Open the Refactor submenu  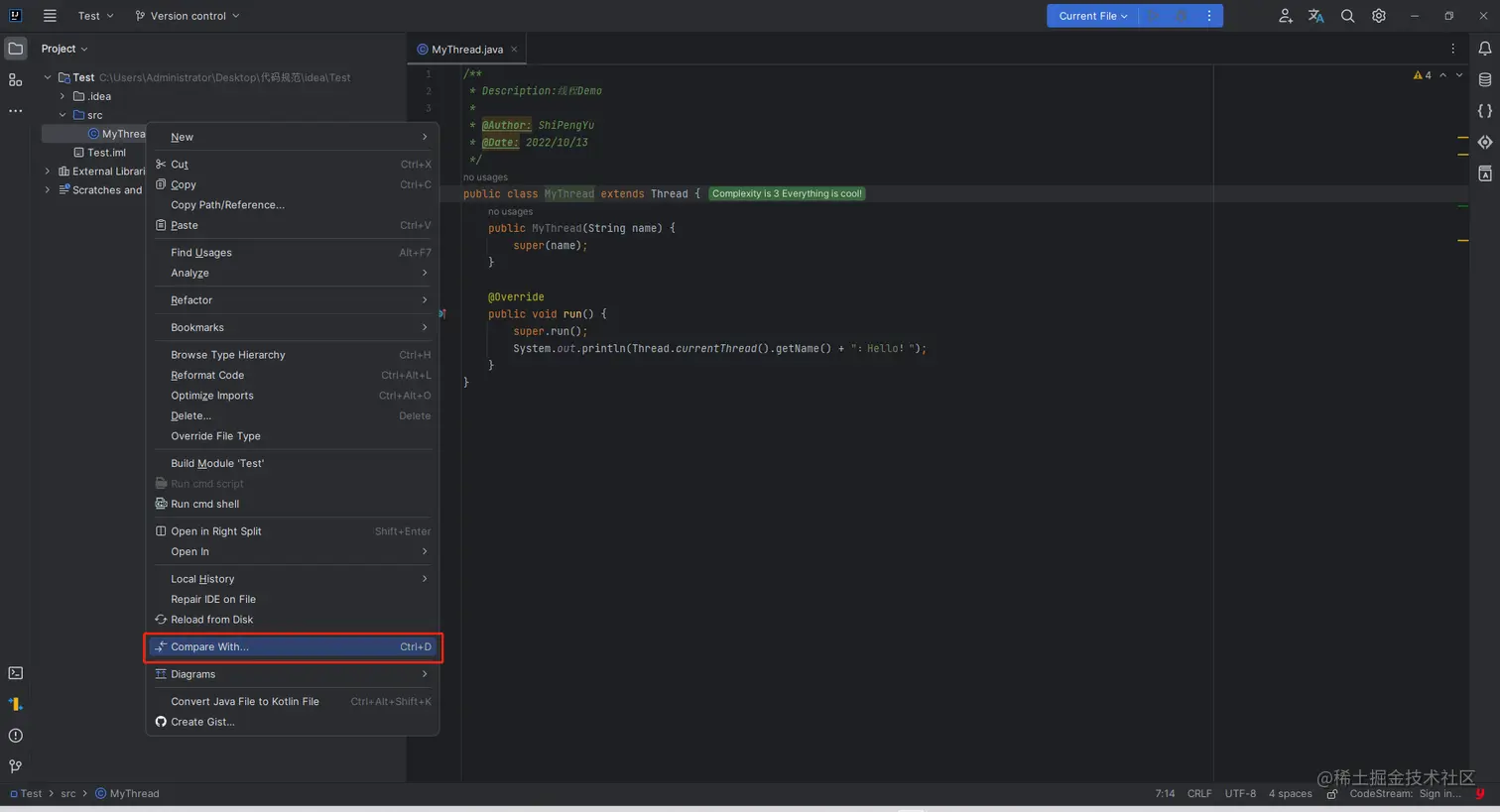293,300
